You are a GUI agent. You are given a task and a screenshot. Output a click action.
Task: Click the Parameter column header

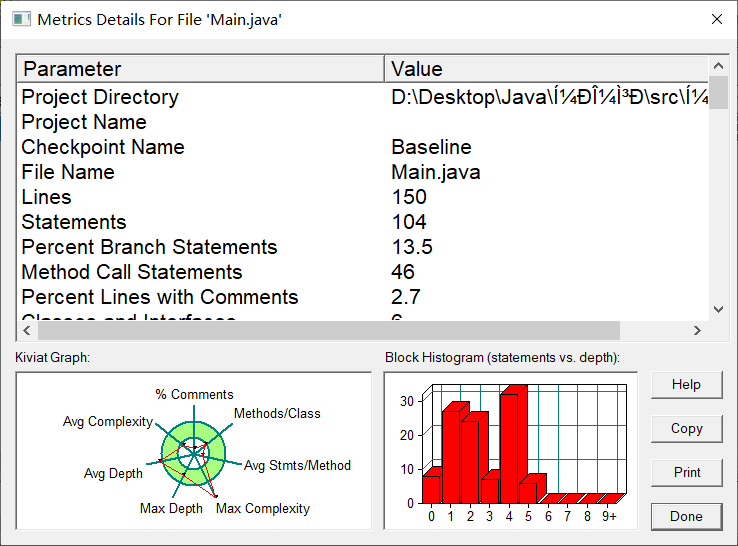tap(201, 69)
